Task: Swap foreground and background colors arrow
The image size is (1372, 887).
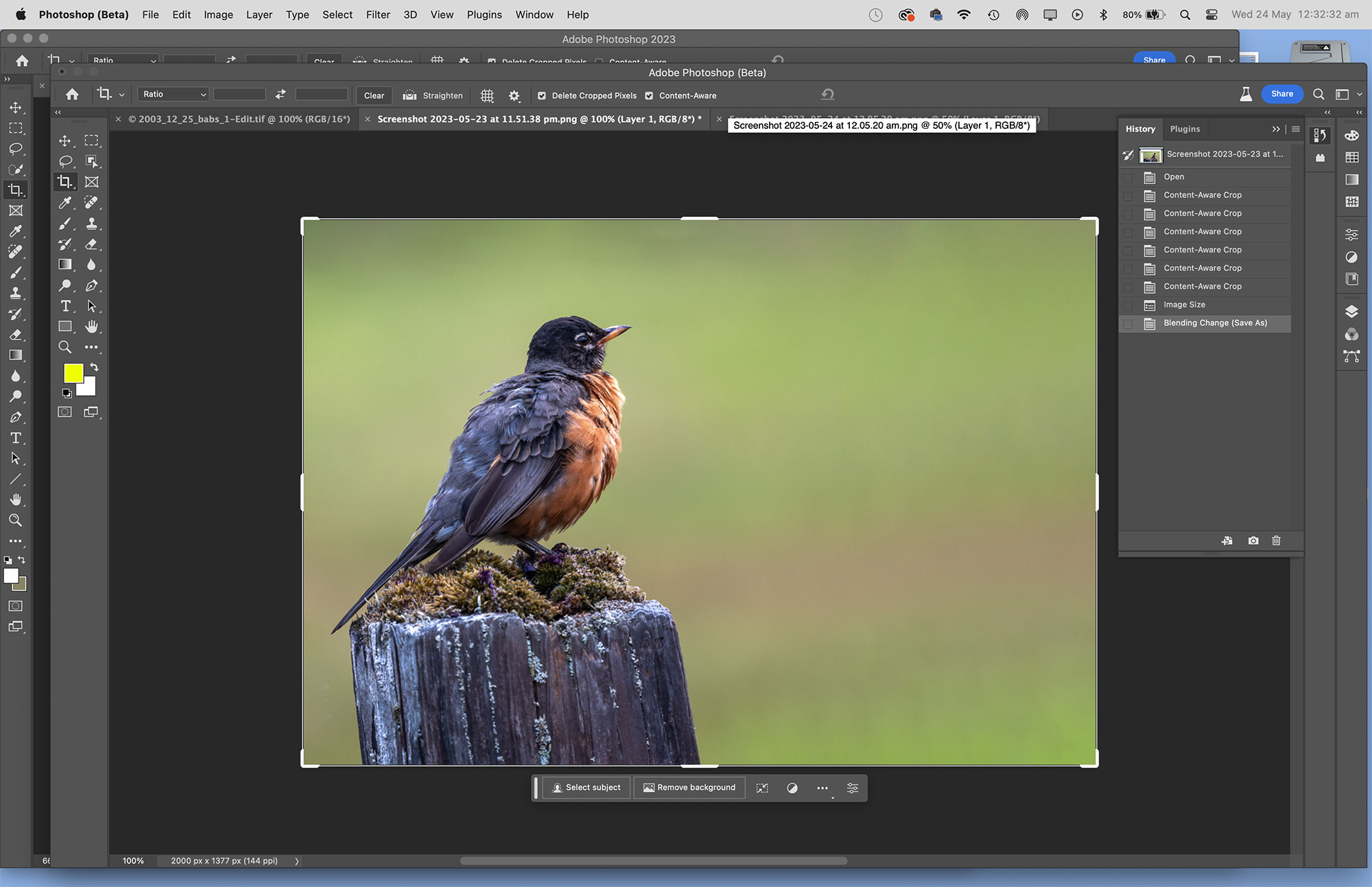Action: coord(95,368)
